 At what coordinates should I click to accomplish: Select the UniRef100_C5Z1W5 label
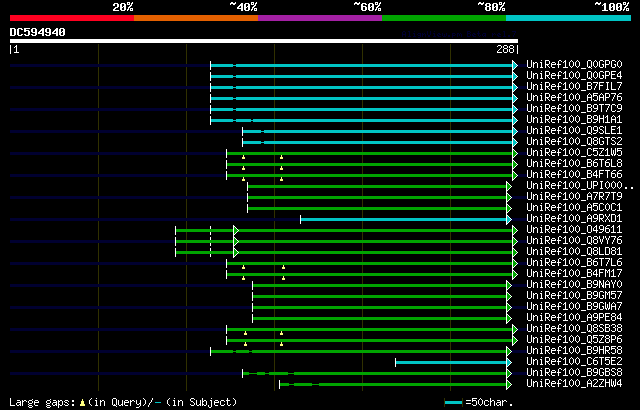[574, 153]
